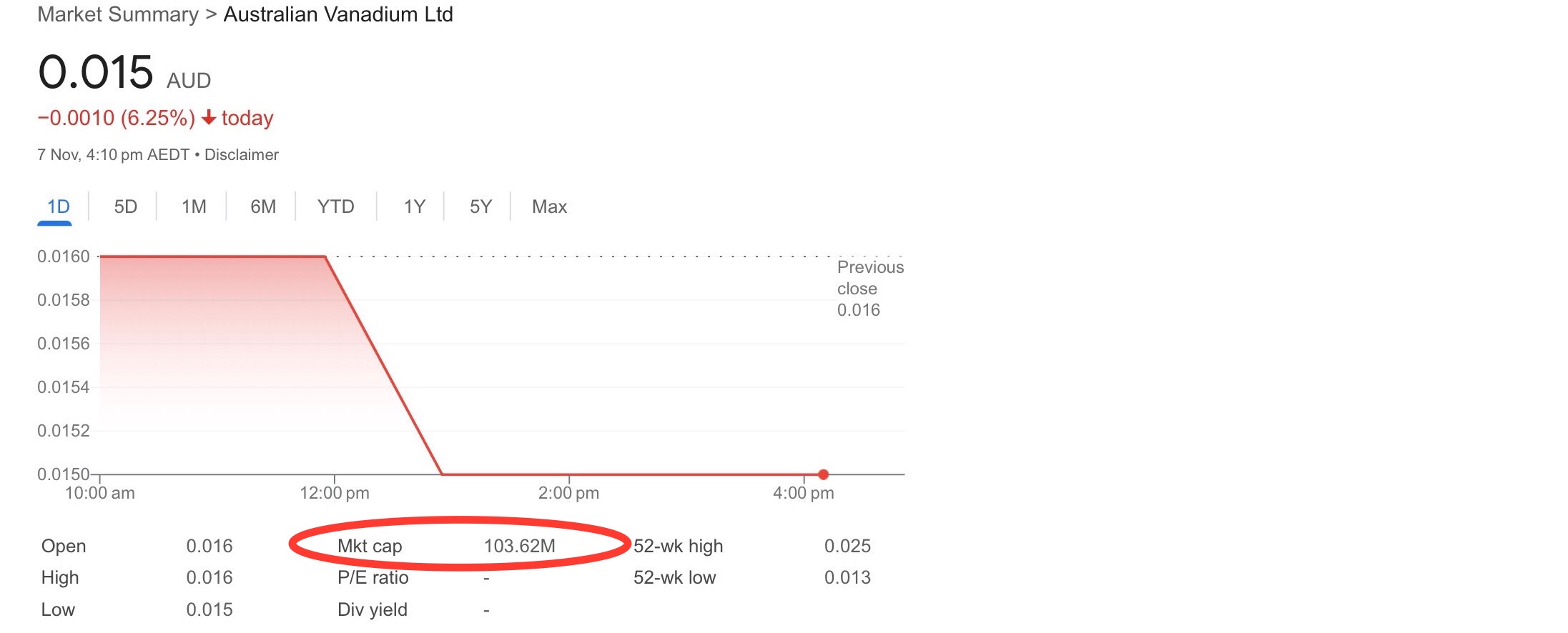Open the 1M chart range
Viewport: 1568px width, 633px height.
(194, 207)
